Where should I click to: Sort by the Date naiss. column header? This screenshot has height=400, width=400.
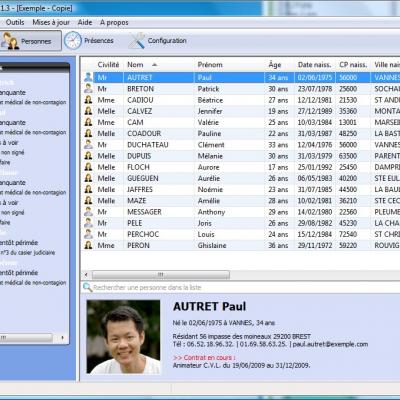click(x=314, y=65)
